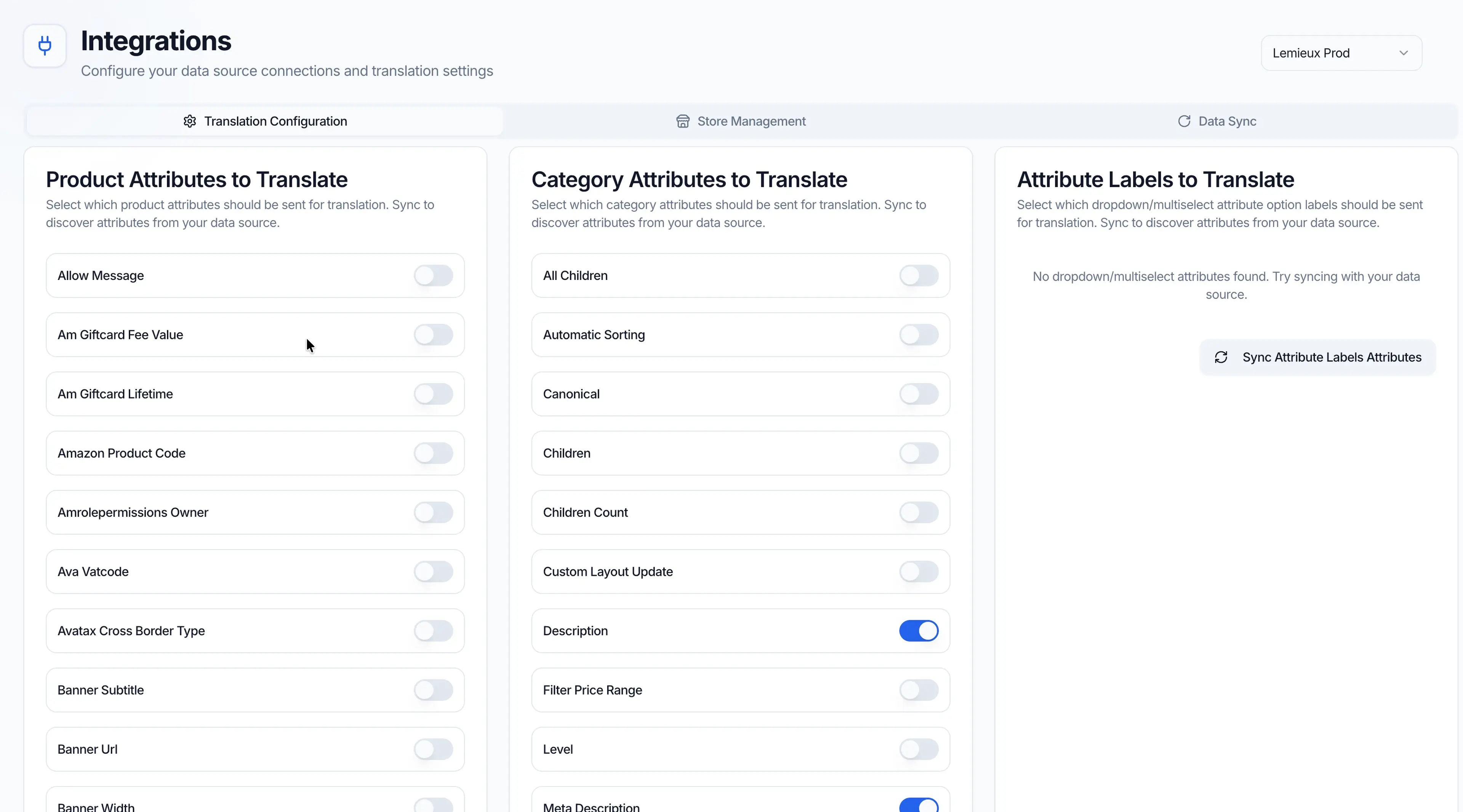Click the Product Attributes to Translate heading
The height and width of the screenshot is (812, 1463).
(197, 179)
